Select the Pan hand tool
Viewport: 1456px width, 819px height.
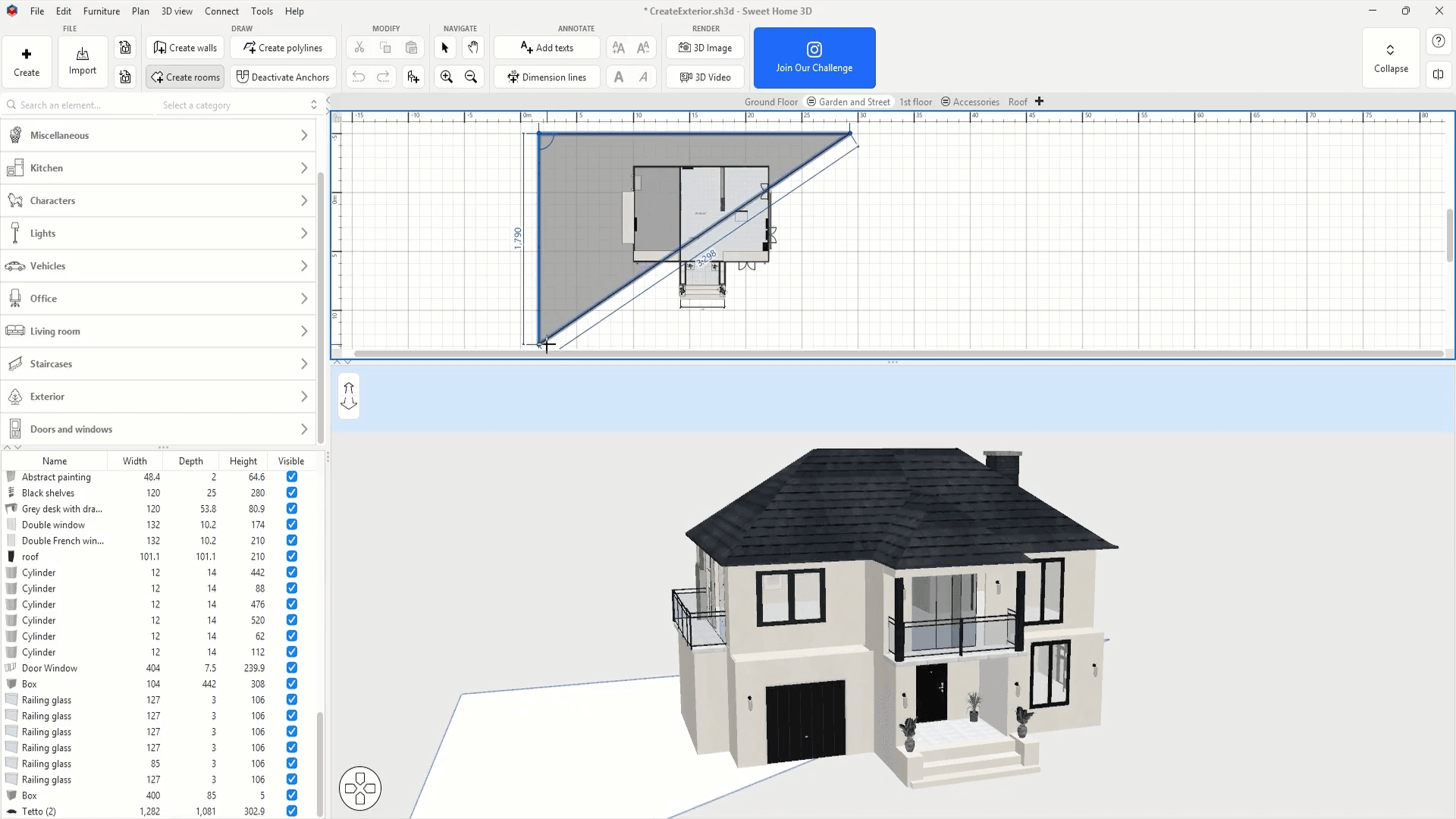(x=473, y=48)
